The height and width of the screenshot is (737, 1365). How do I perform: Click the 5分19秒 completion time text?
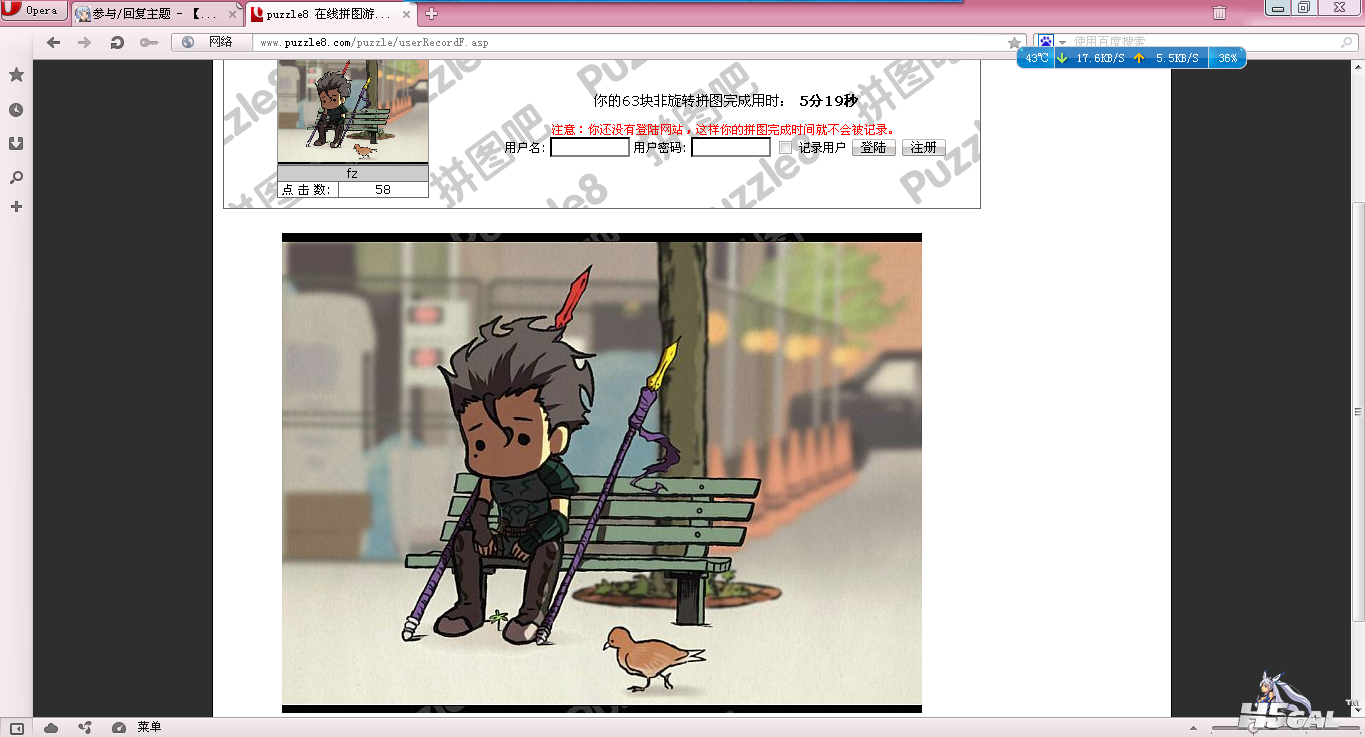click(x=828, y=101)
